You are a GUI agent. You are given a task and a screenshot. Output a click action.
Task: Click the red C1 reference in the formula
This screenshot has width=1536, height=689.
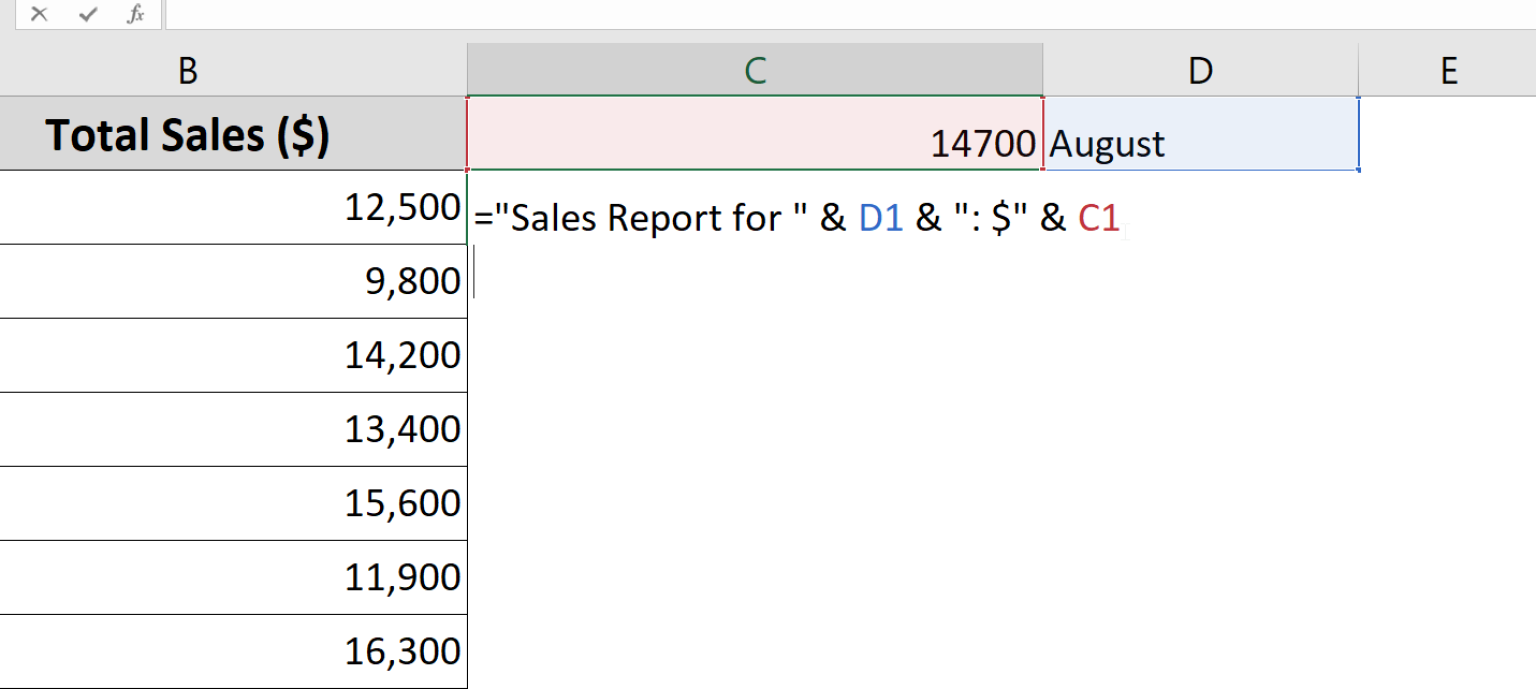(1100, 217)
